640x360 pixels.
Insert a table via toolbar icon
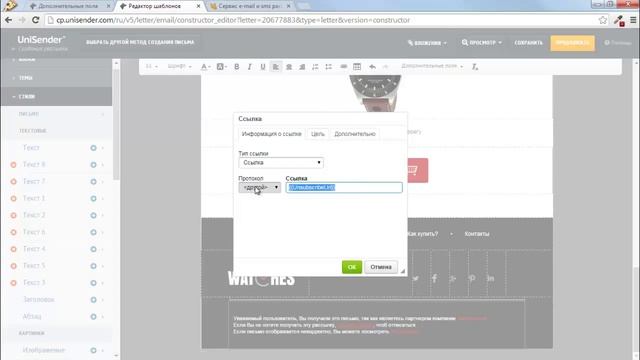click(x=357, y=67)
